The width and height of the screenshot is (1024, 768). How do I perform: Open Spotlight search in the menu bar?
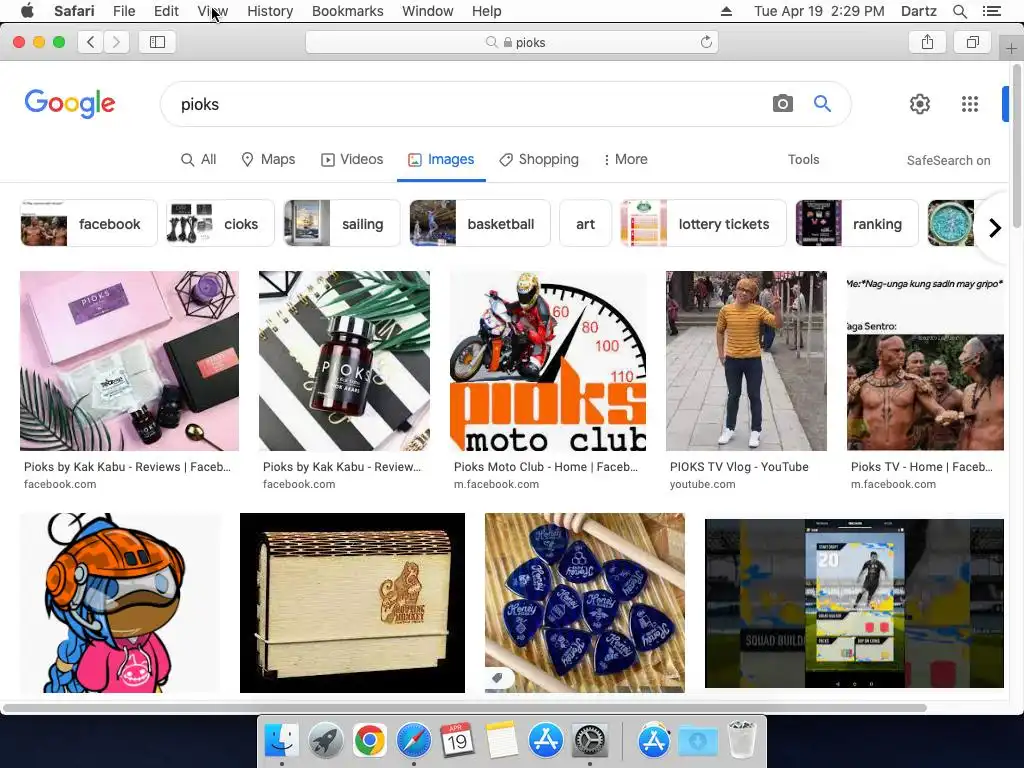coord(960,11)
